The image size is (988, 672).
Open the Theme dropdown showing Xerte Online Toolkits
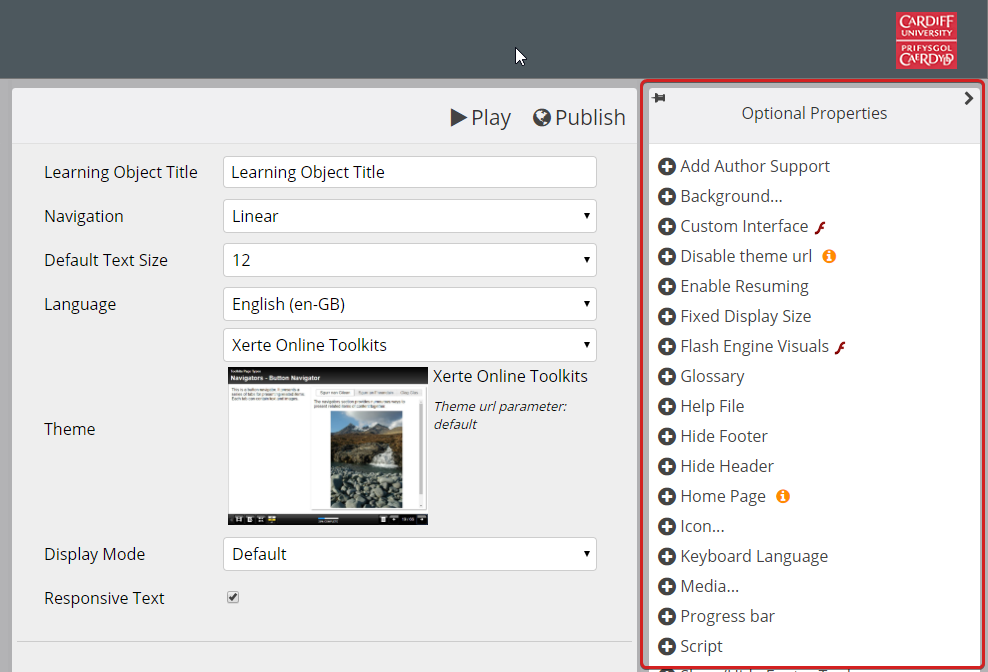tap(410, 345)
